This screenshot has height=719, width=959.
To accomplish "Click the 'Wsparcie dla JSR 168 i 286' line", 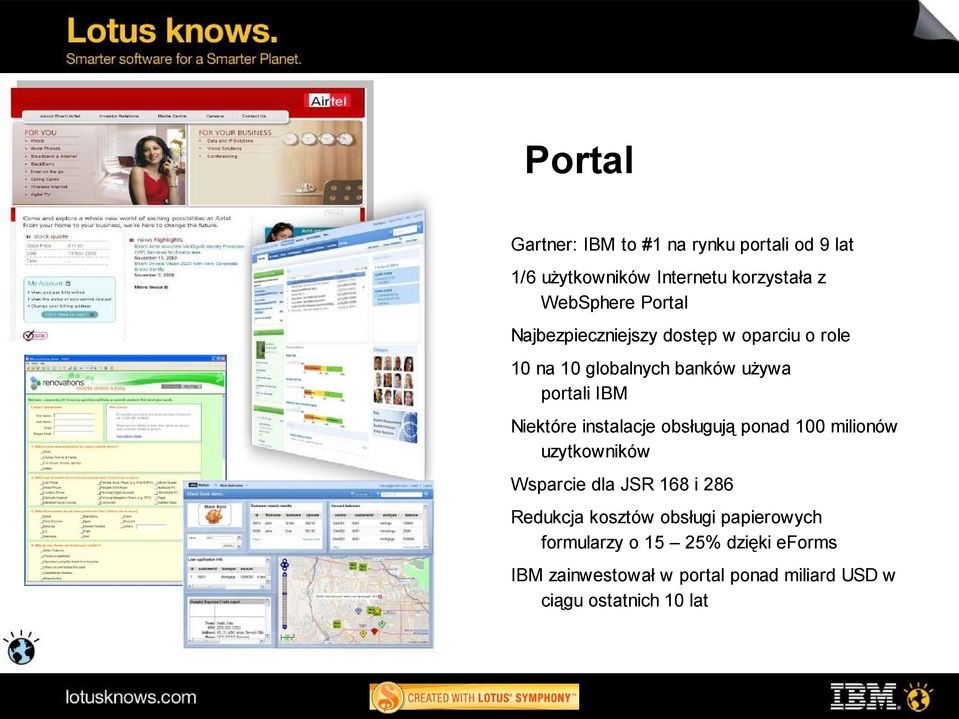I will 622,484.
